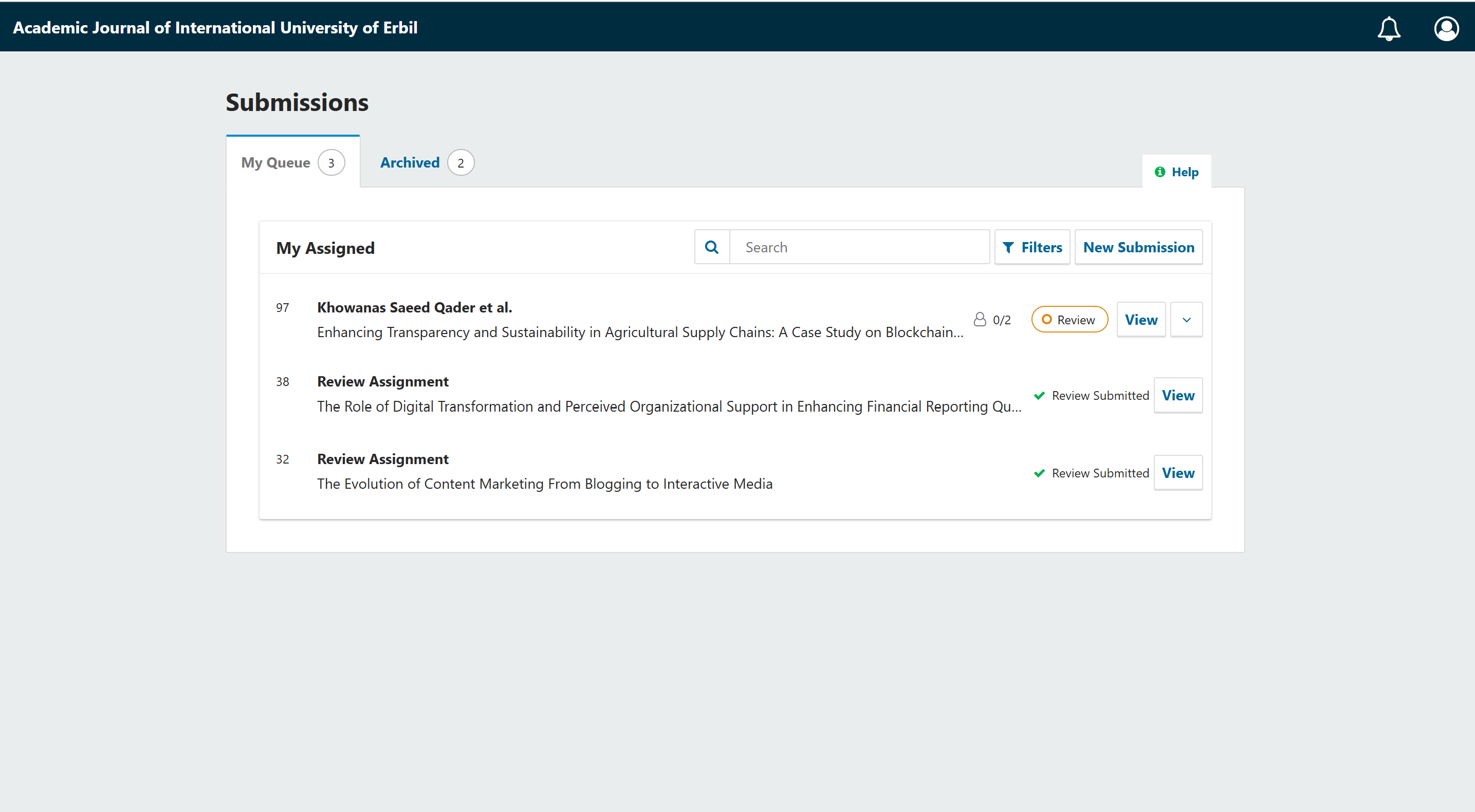
Task: Switch to the My Queue tab
Action: click(x=292, y=162)
